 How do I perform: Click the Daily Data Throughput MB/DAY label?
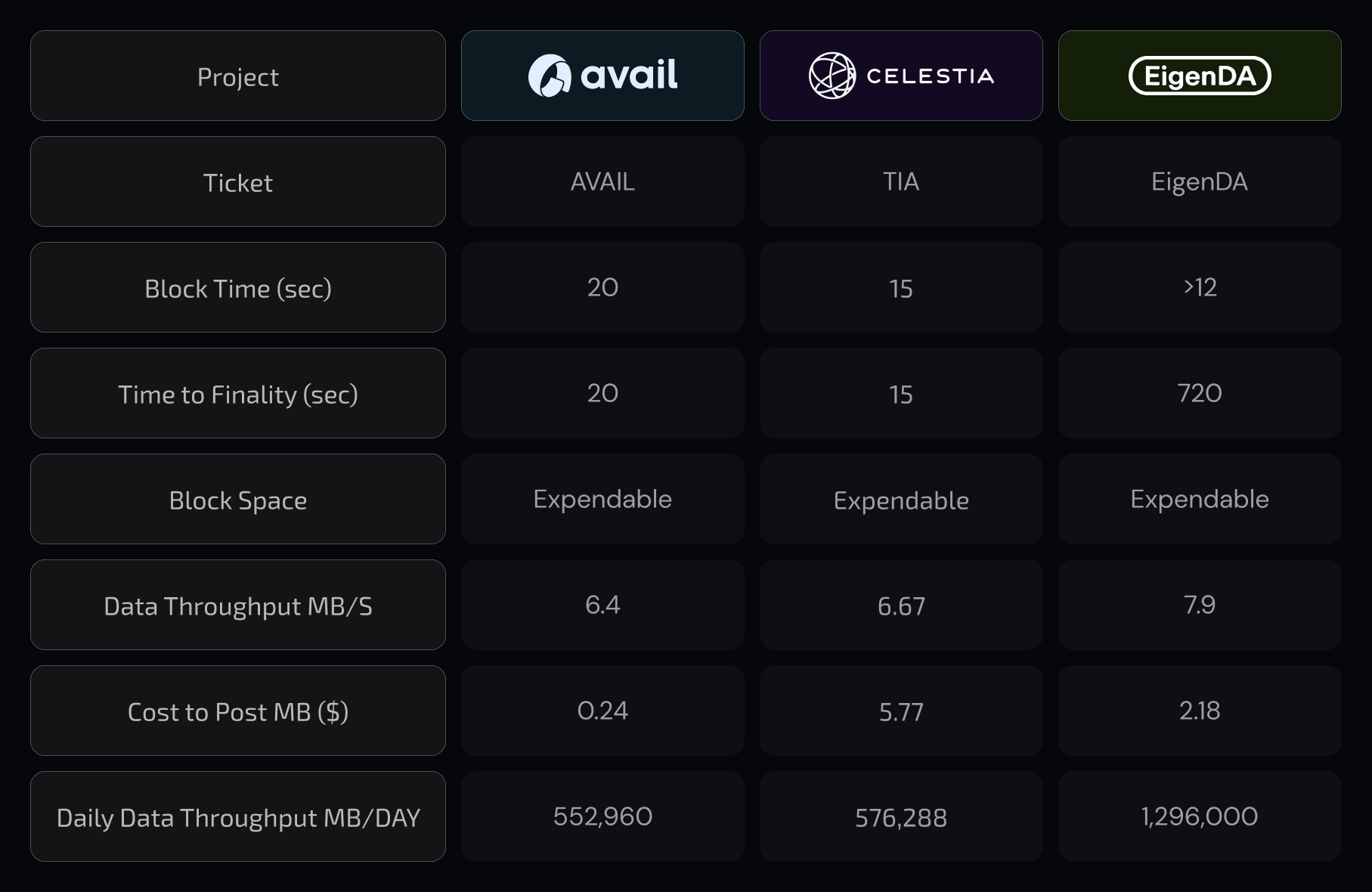(237, 817)
